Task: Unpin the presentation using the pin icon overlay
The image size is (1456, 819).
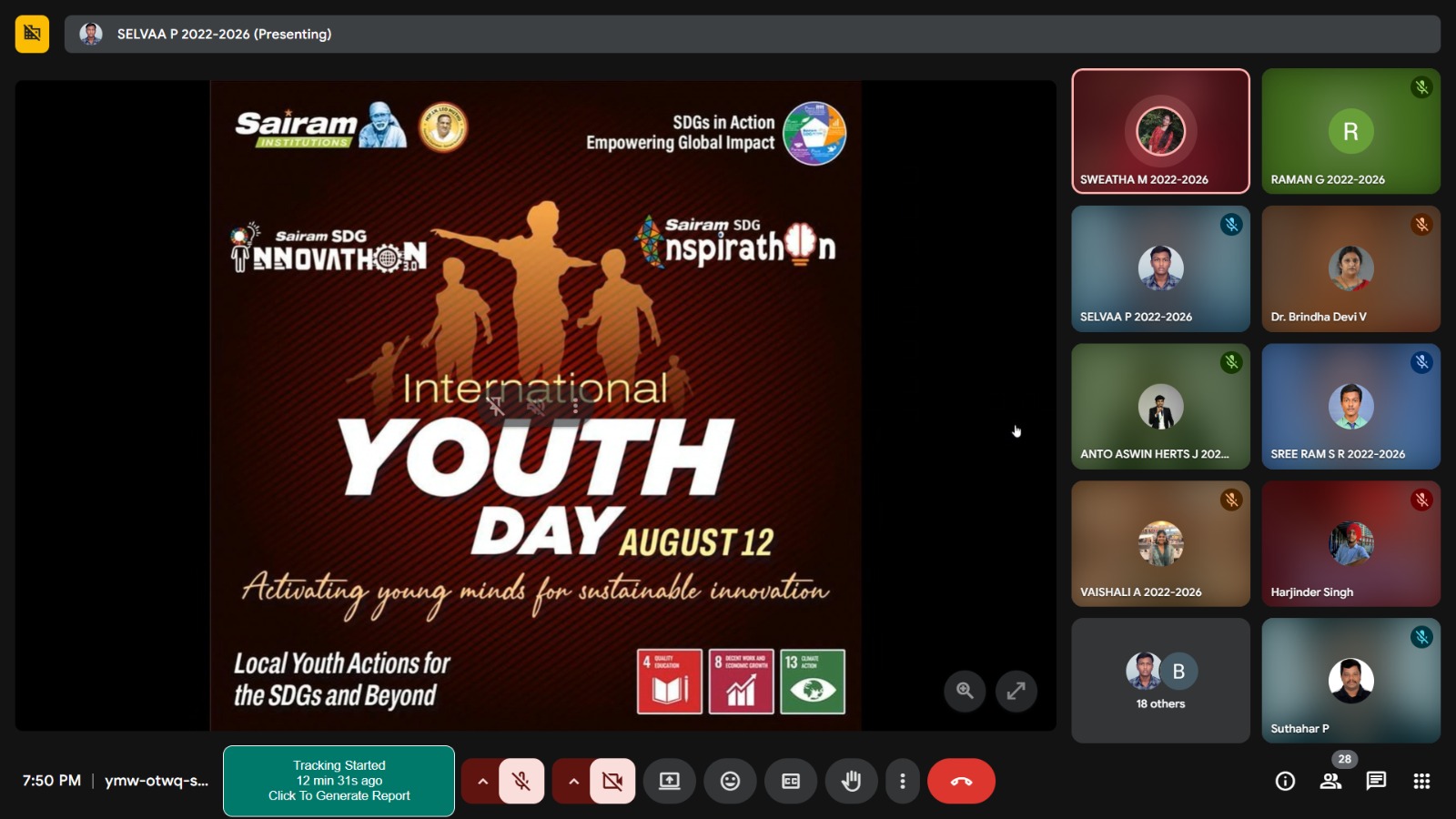Action: coord(496,406)
